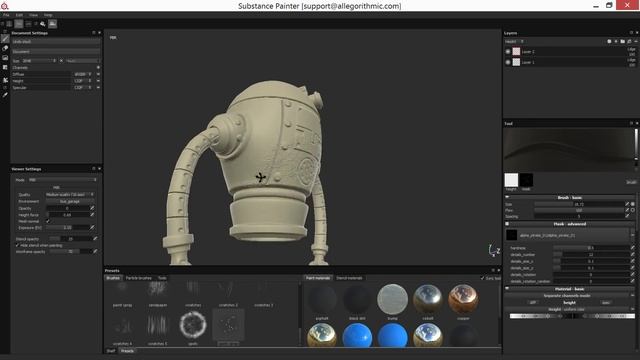Image resolution: width=640 pixels, height=360 pixels.
Task: Click pen pressure icon beside brush Spacing
Action: (627, 216)
